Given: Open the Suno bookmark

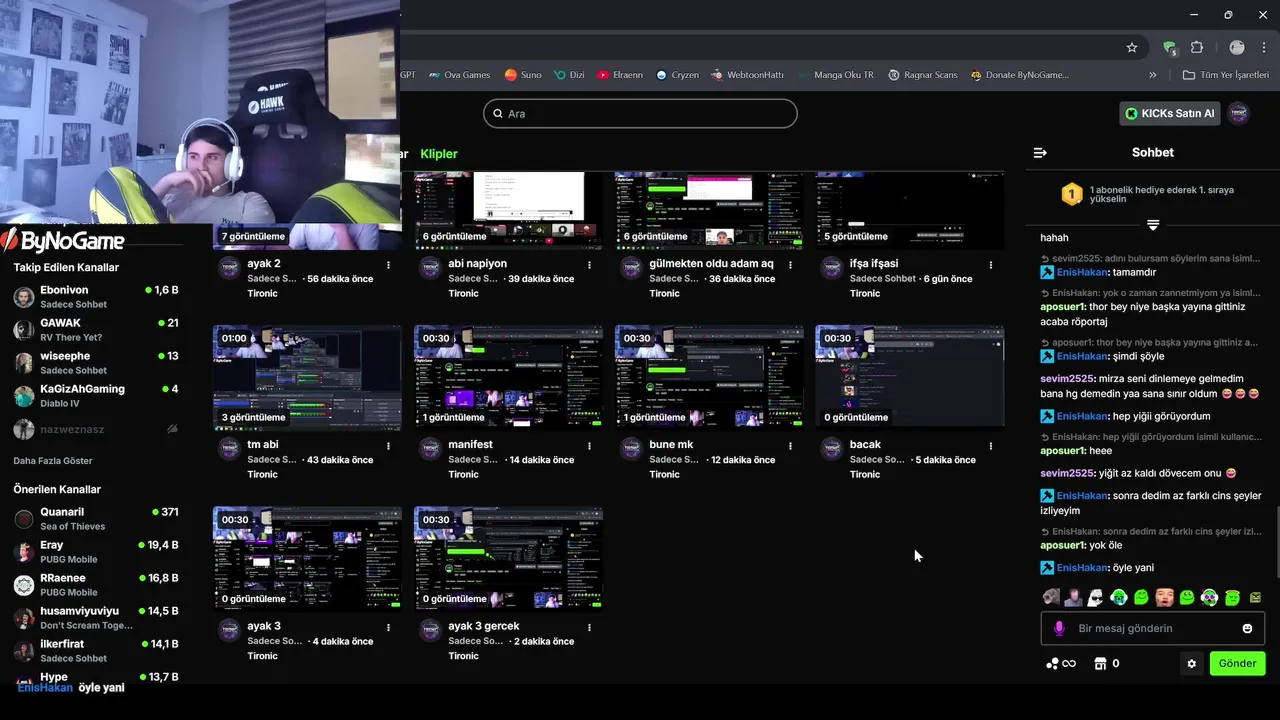Looking at the screenshot, I should (523, 75).
